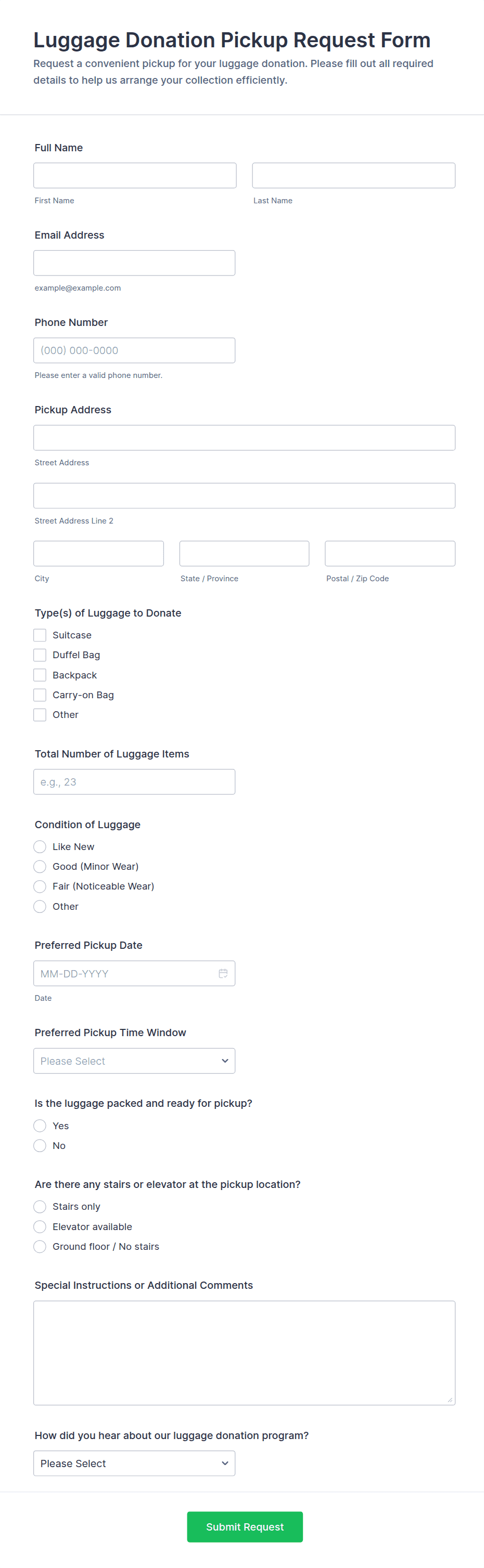The height and width of the screenshot is (1568, 484).
Task: Mark luggage as ready with Yes
Action: (40, 1126)
